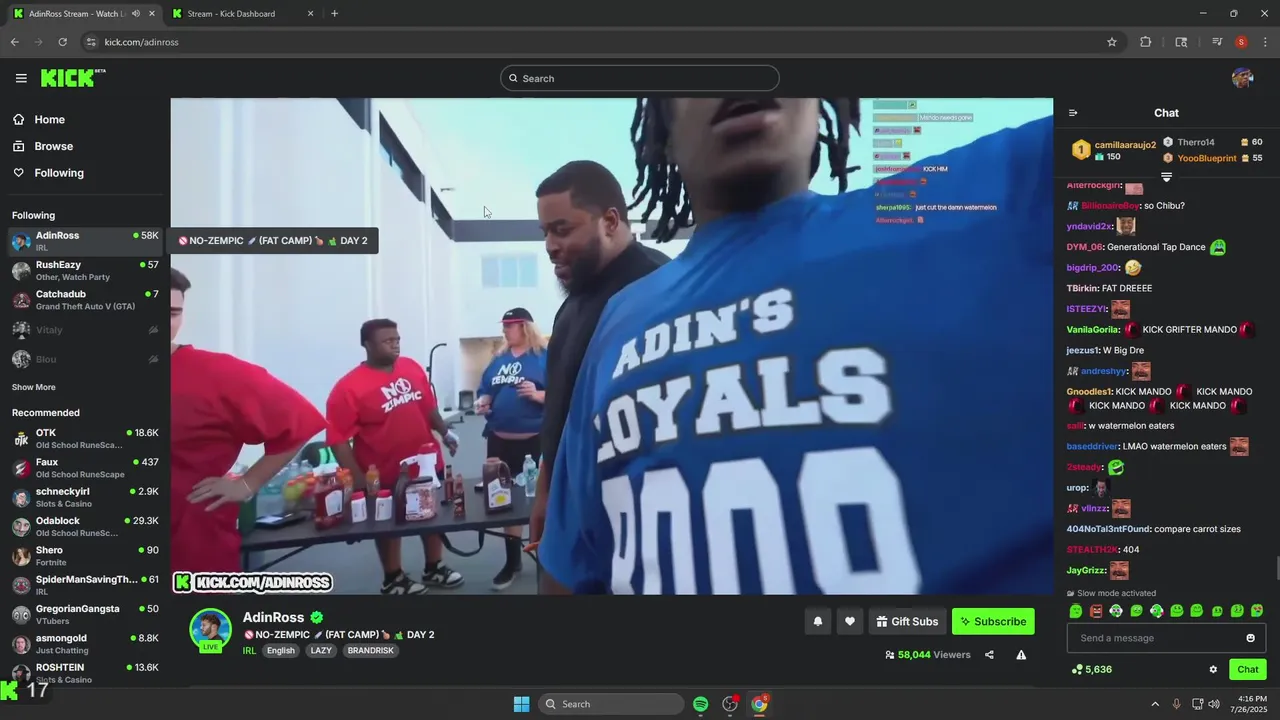Viewport: 1280px width, 720px height.
Task: Open asmongold recommended channel
Action: 85,643
